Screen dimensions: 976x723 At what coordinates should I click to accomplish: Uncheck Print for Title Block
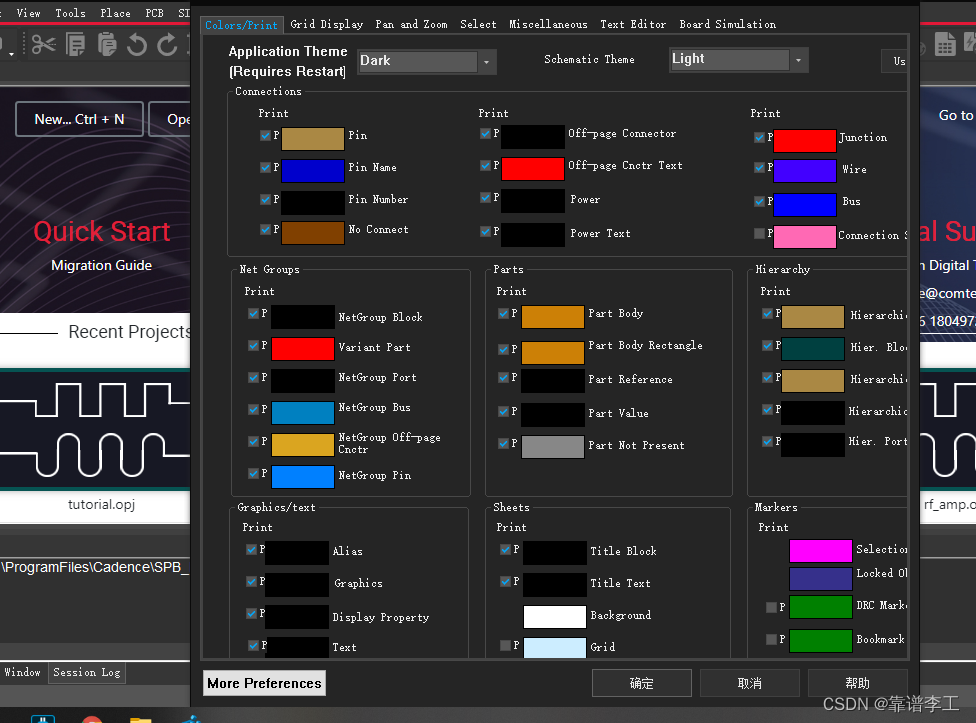(x=505, y=549)
